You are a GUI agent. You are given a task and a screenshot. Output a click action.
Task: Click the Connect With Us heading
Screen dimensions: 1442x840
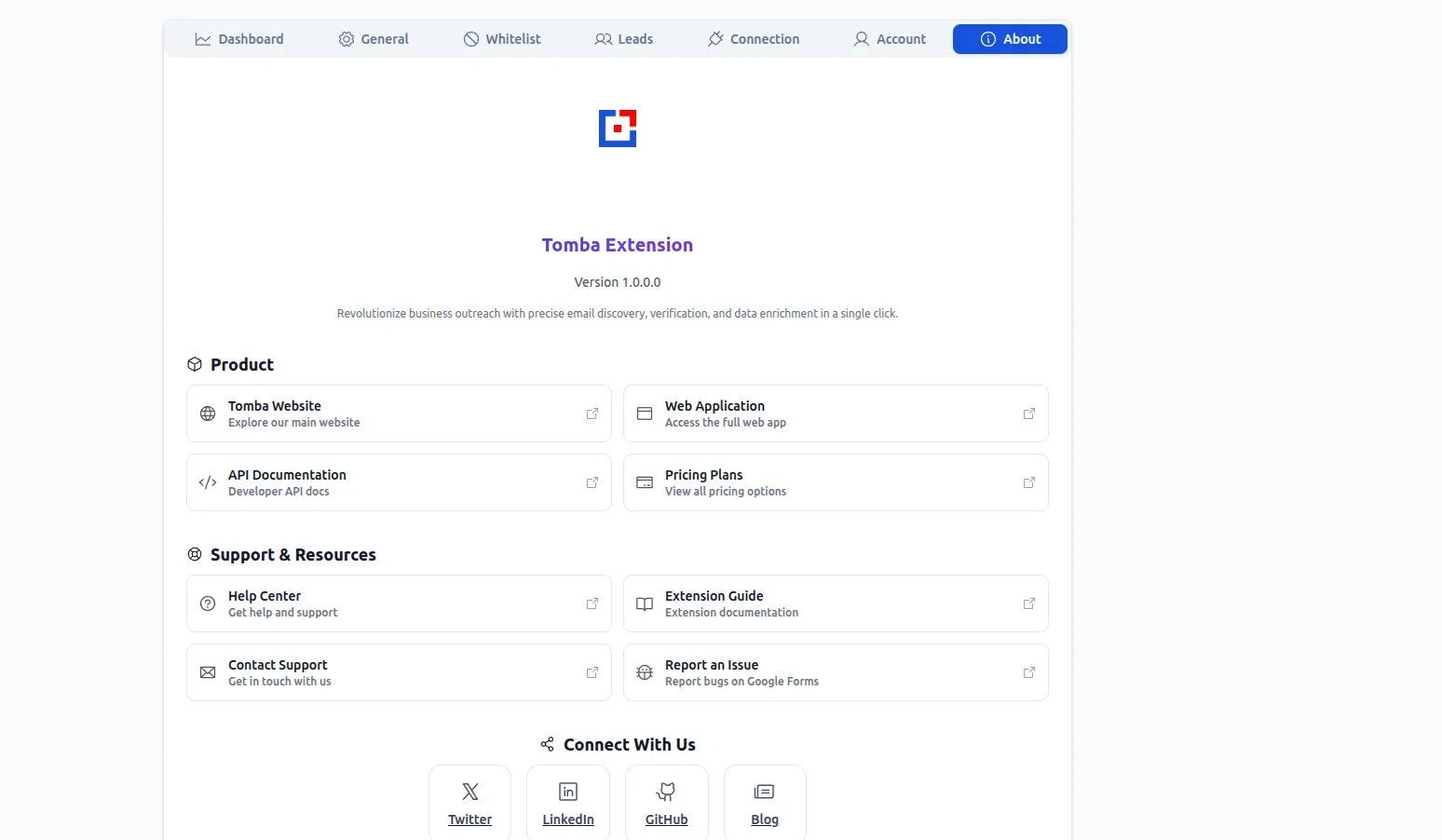tap(630, 744)
